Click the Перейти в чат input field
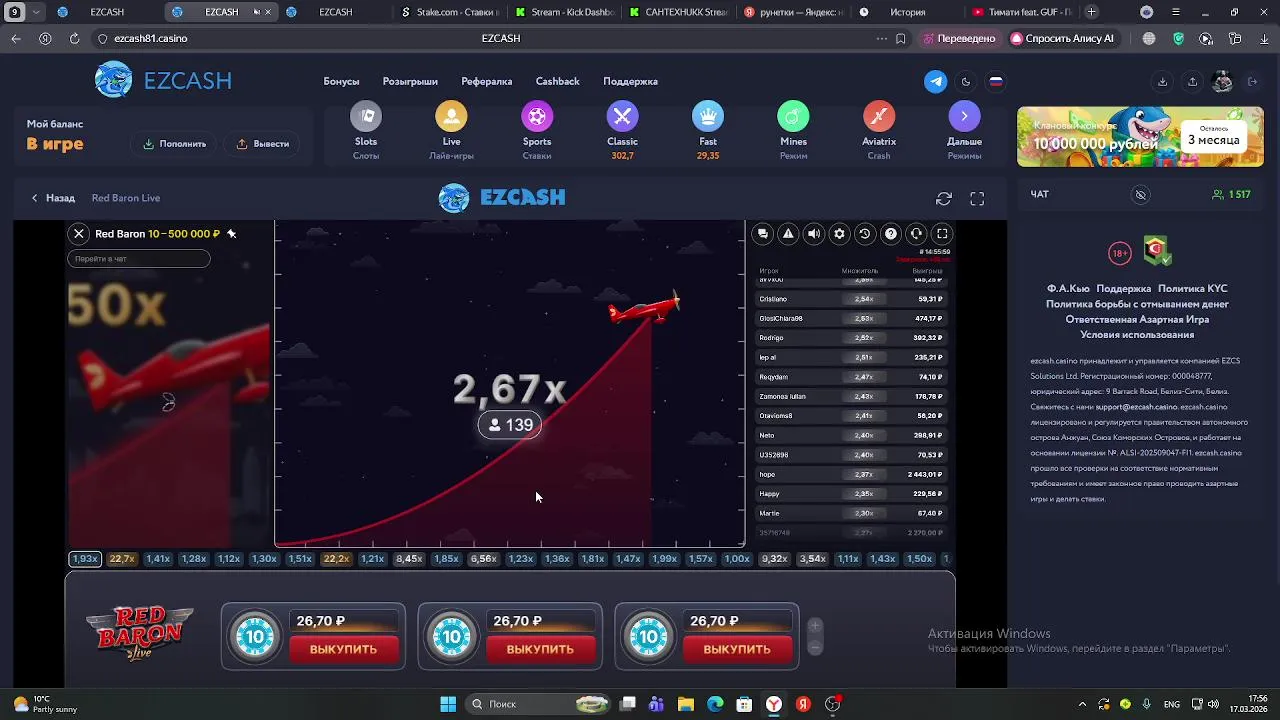1280x720 pixels. pyautogui.click(x=139, y=259)
